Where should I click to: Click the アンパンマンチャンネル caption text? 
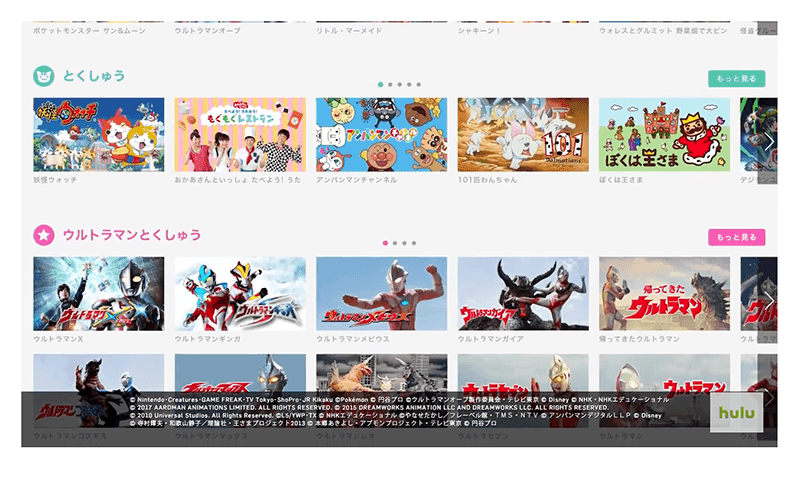(x=356, y=180)
